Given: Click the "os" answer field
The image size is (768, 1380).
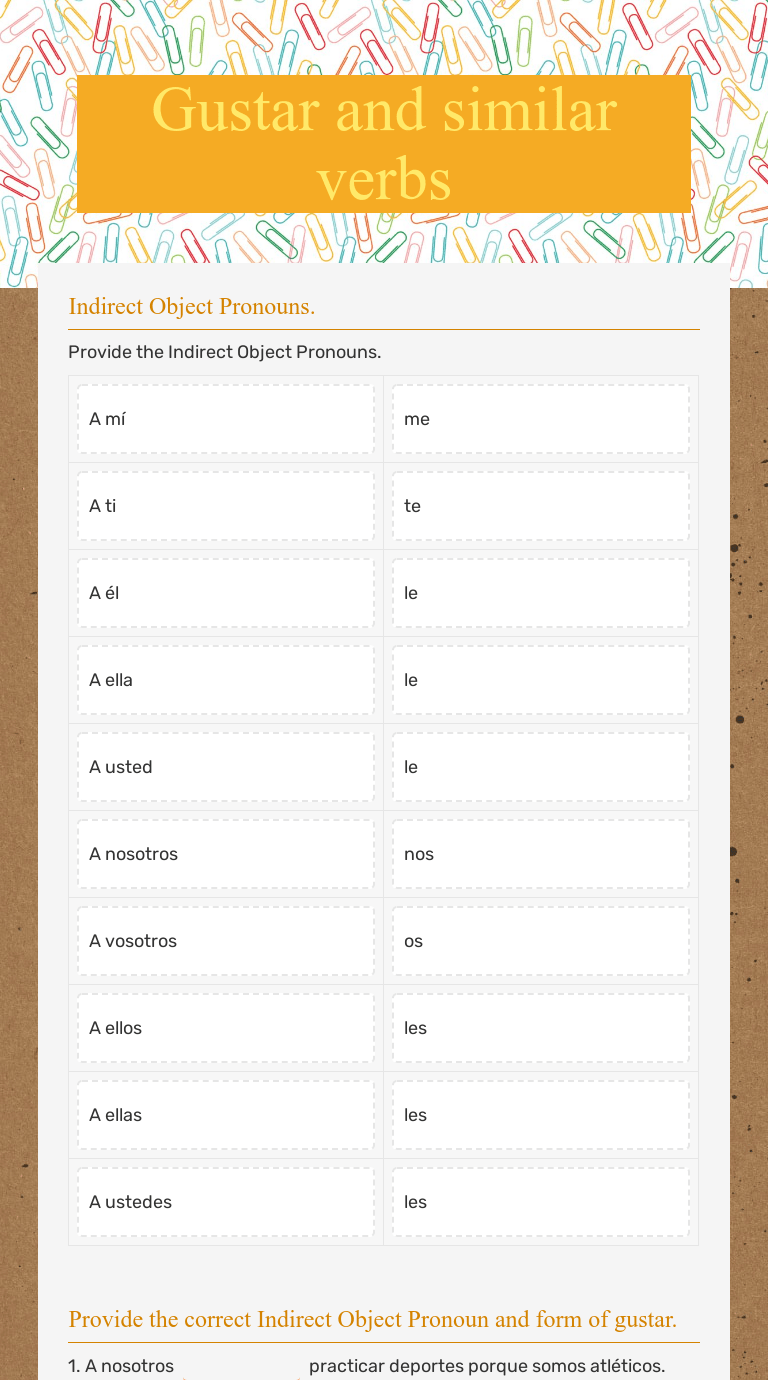Looking at the screenshot, I should click(540, 941).
